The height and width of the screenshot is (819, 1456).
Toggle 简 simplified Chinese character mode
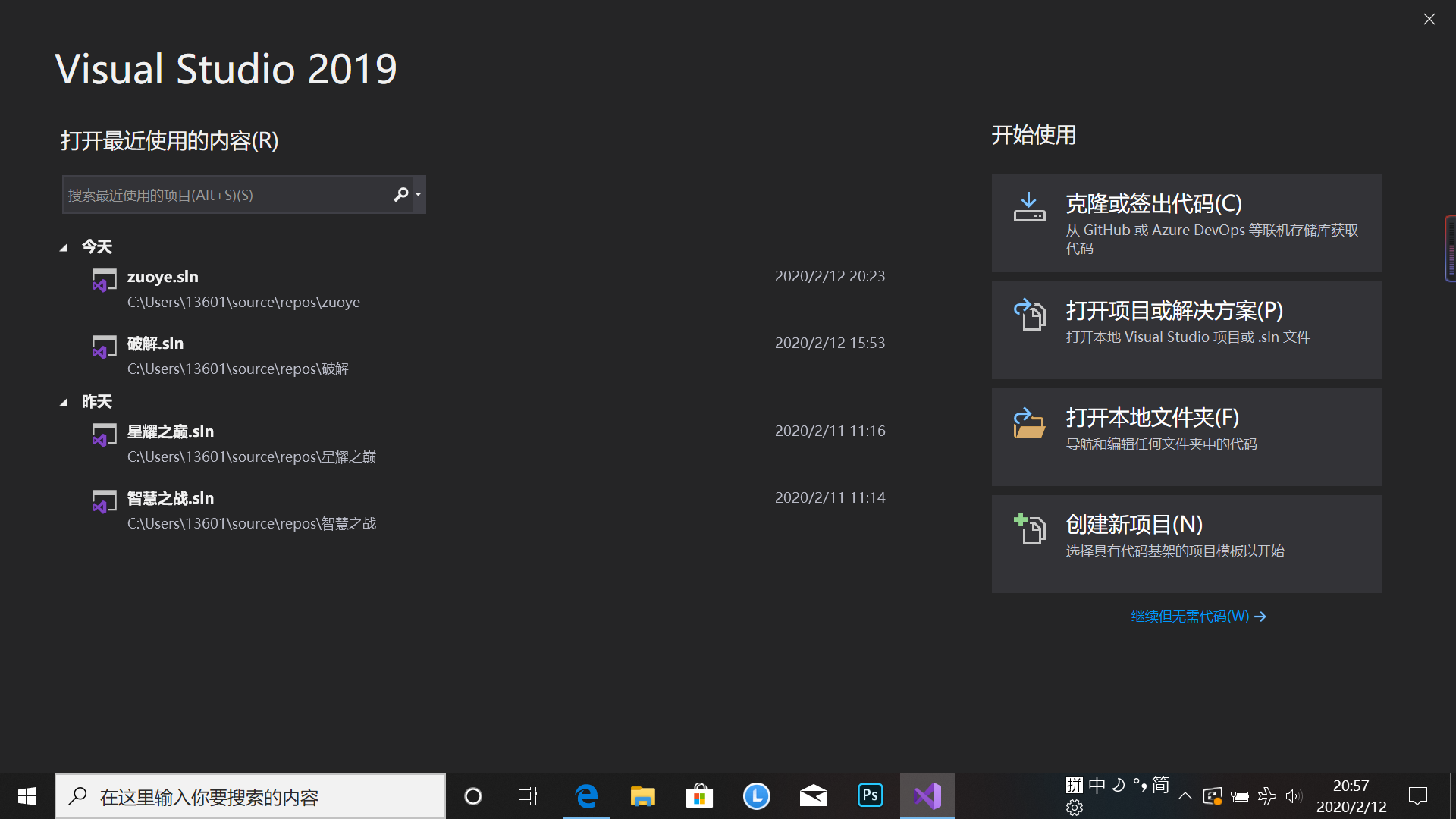pyautogui.click(x=1160, y=785)
